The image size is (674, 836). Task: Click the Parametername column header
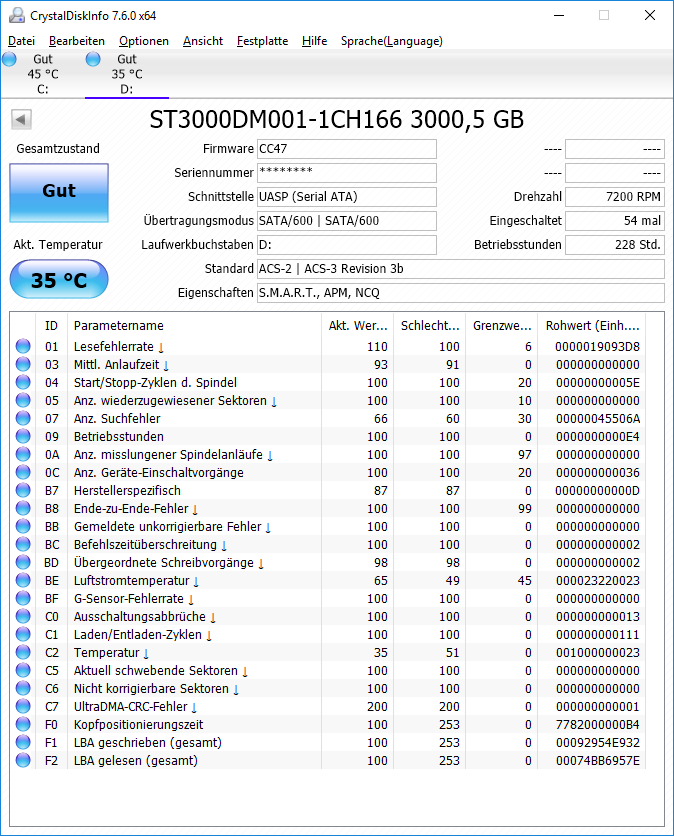pyautogui.click(x=195, y=326)
